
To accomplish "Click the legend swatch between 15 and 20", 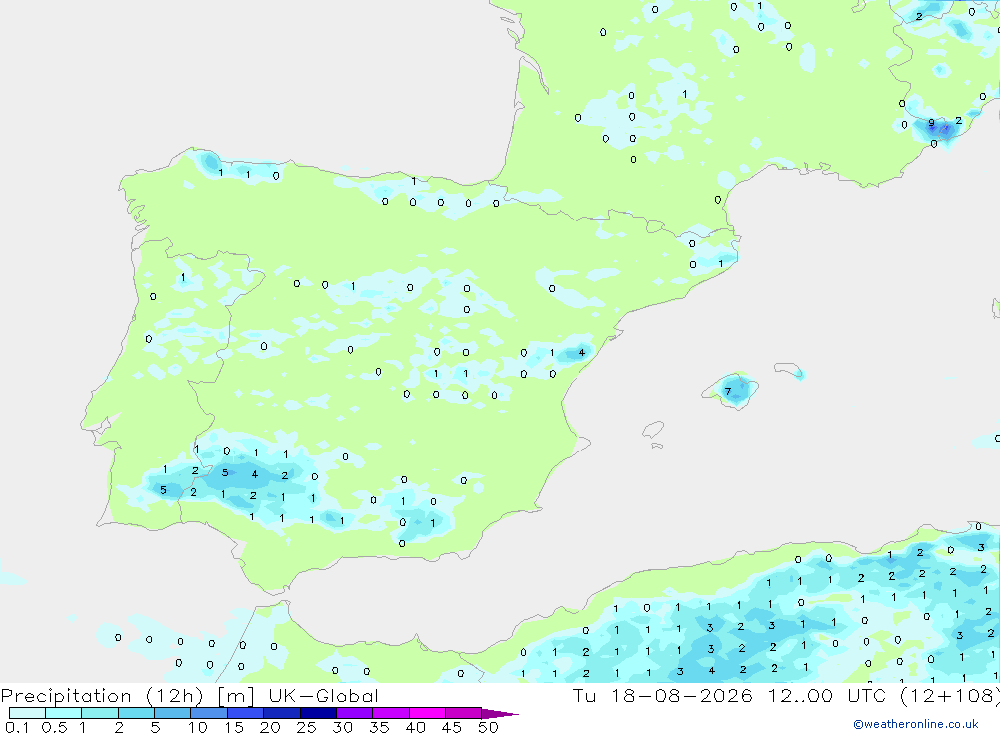I will (245, 713).
